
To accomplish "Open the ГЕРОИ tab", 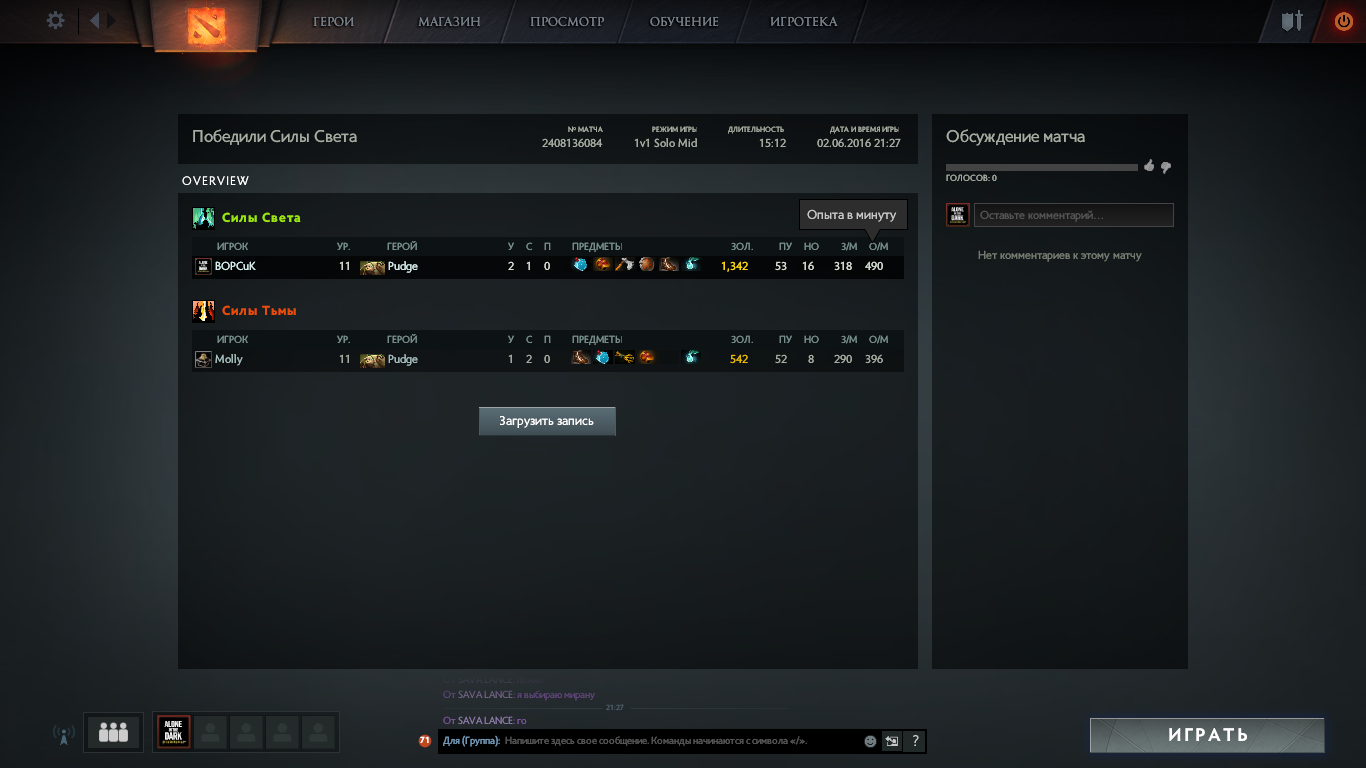I will pos(333,21).
